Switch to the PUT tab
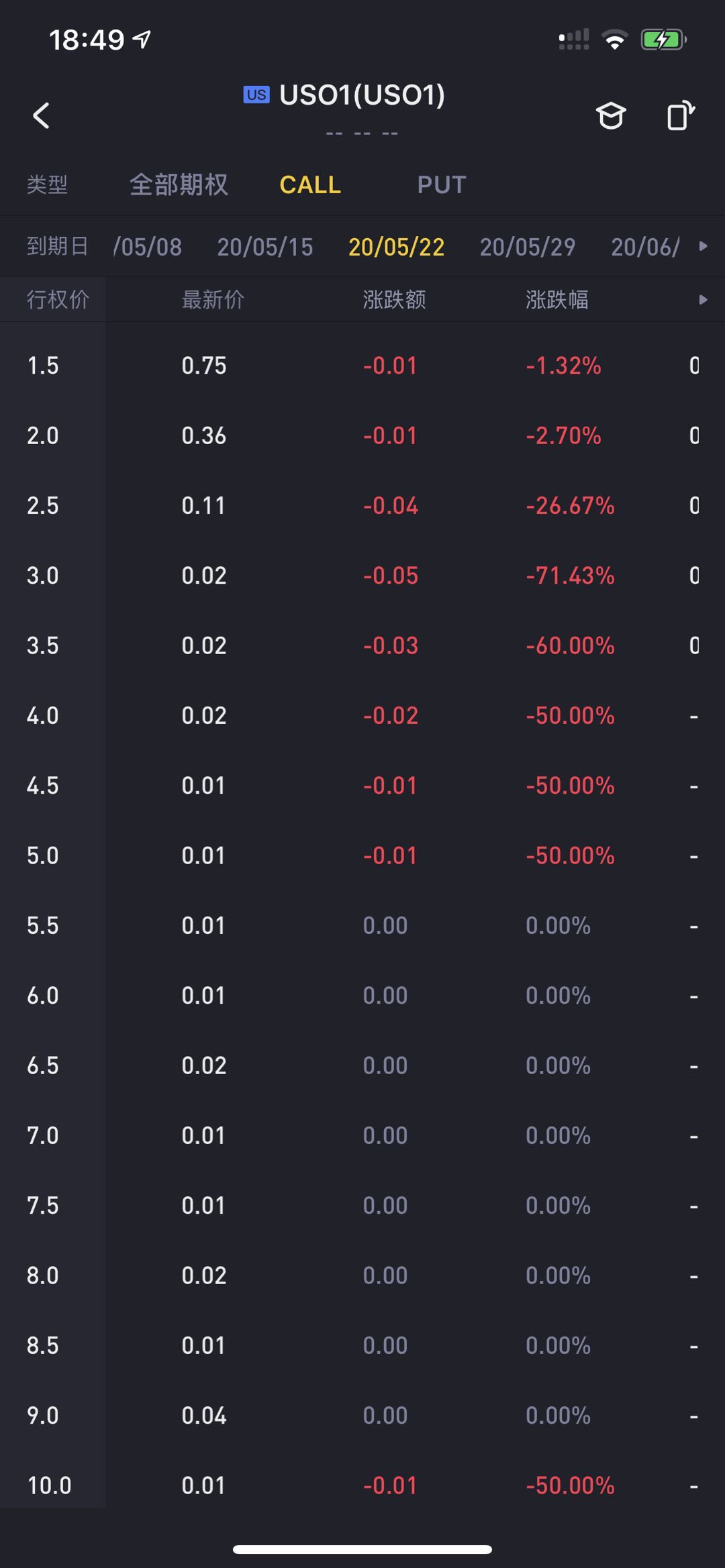The height and width of the screenshot is (1568, 725). 441,185
